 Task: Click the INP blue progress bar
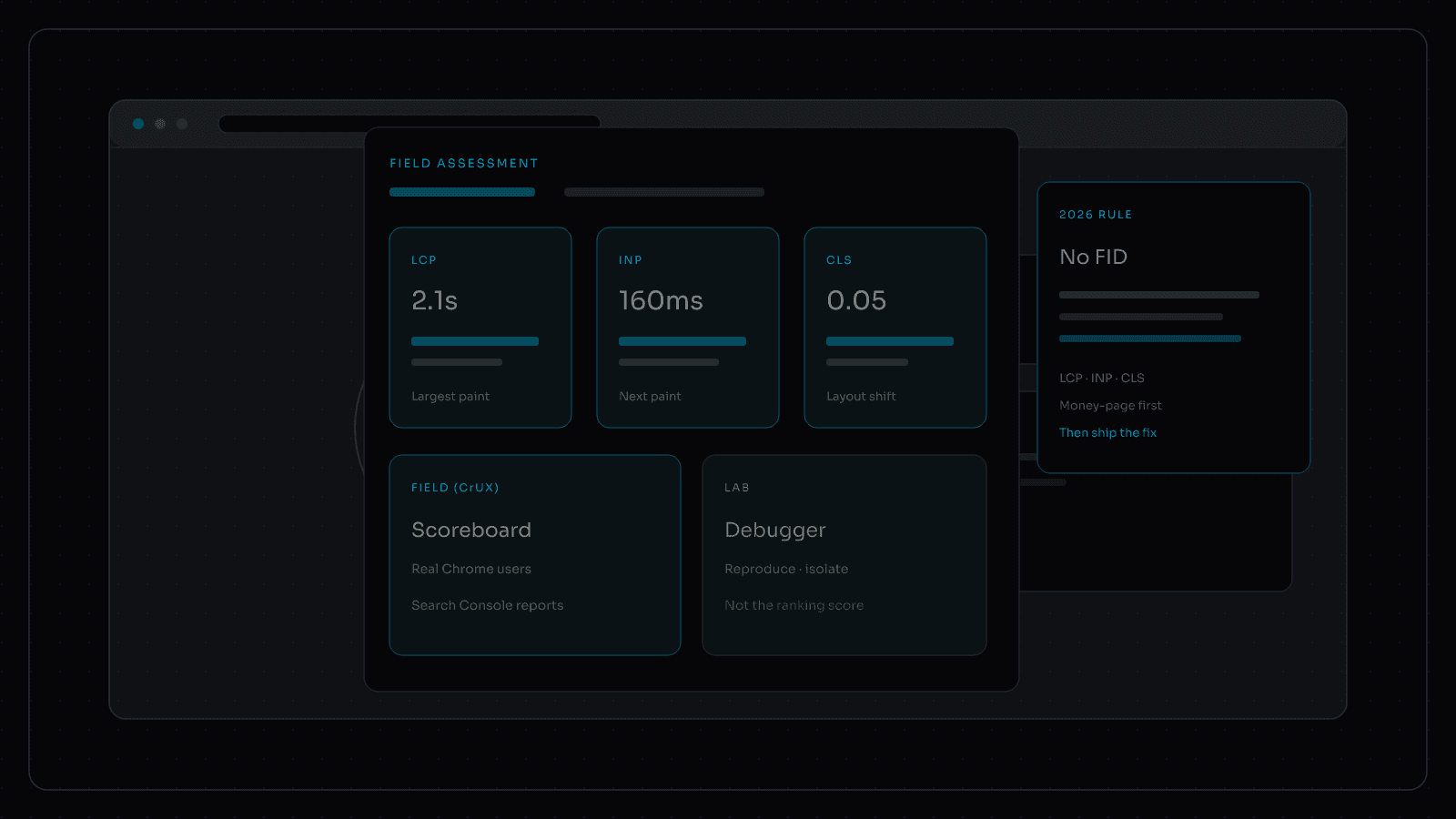pyautogui.click(x=682, y=341)
